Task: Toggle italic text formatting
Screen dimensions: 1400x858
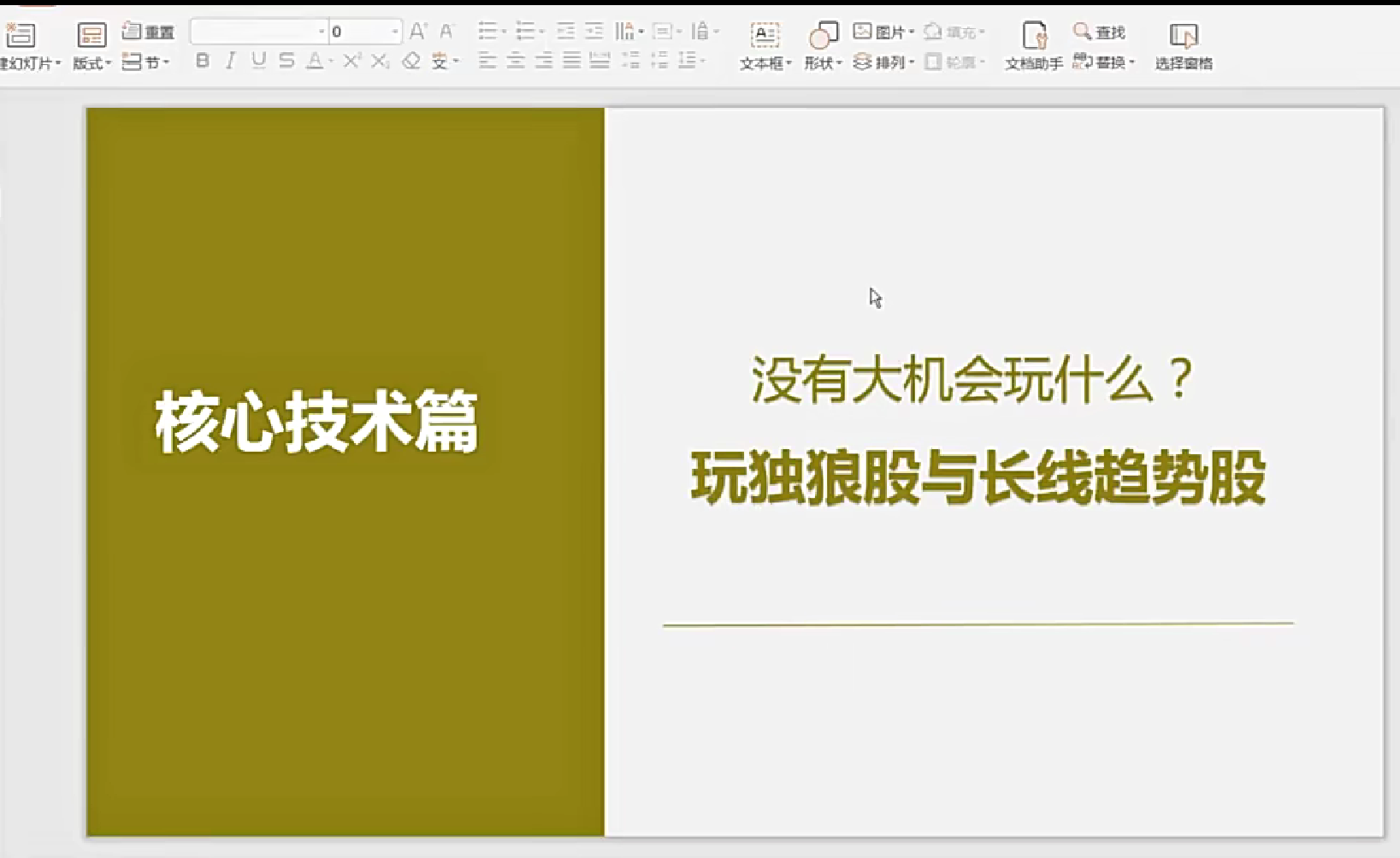Action: (x=230, y=61)
